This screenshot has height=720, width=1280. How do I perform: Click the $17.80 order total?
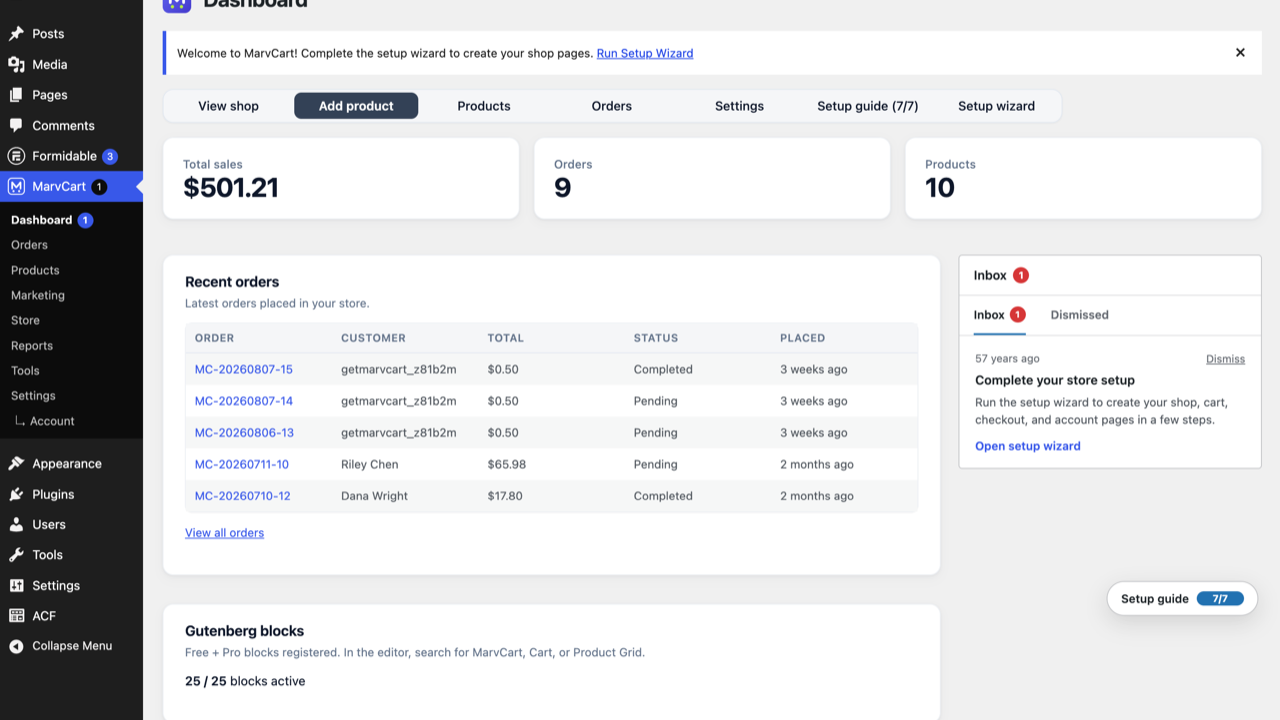click(x=505, y=496)
